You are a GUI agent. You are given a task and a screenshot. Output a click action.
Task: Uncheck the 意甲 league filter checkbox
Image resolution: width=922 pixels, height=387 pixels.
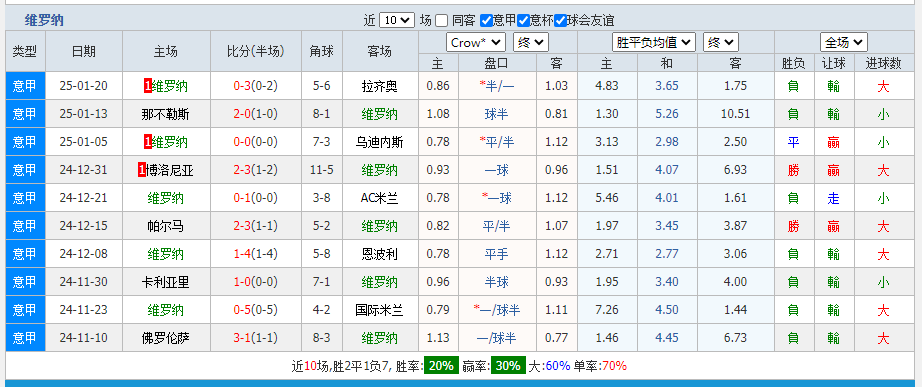click(x=486, y=21)
